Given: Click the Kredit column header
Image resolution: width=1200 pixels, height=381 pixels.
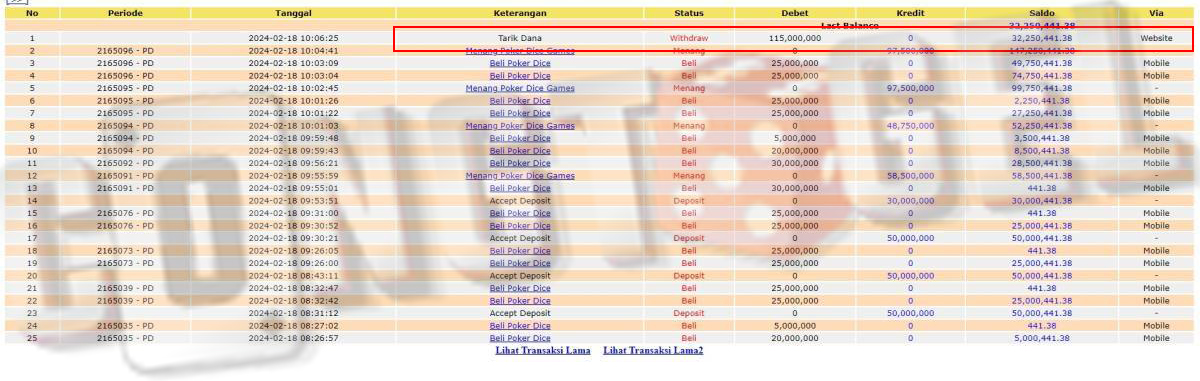Looking at the screenshot, I should pos(910,14).
